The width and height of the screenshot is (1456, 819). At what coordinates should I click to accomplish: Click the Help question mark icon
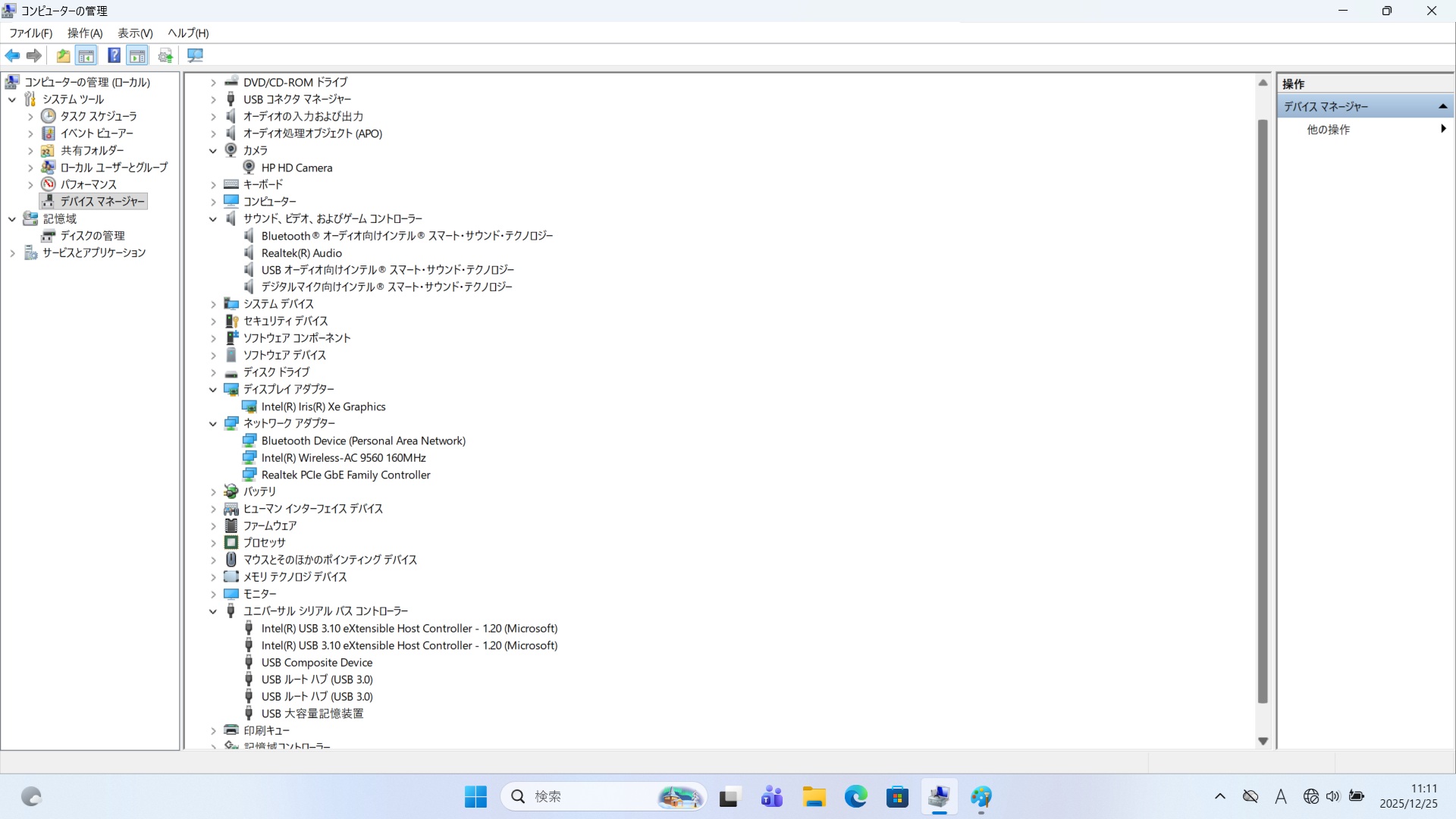tap(114, 55)
